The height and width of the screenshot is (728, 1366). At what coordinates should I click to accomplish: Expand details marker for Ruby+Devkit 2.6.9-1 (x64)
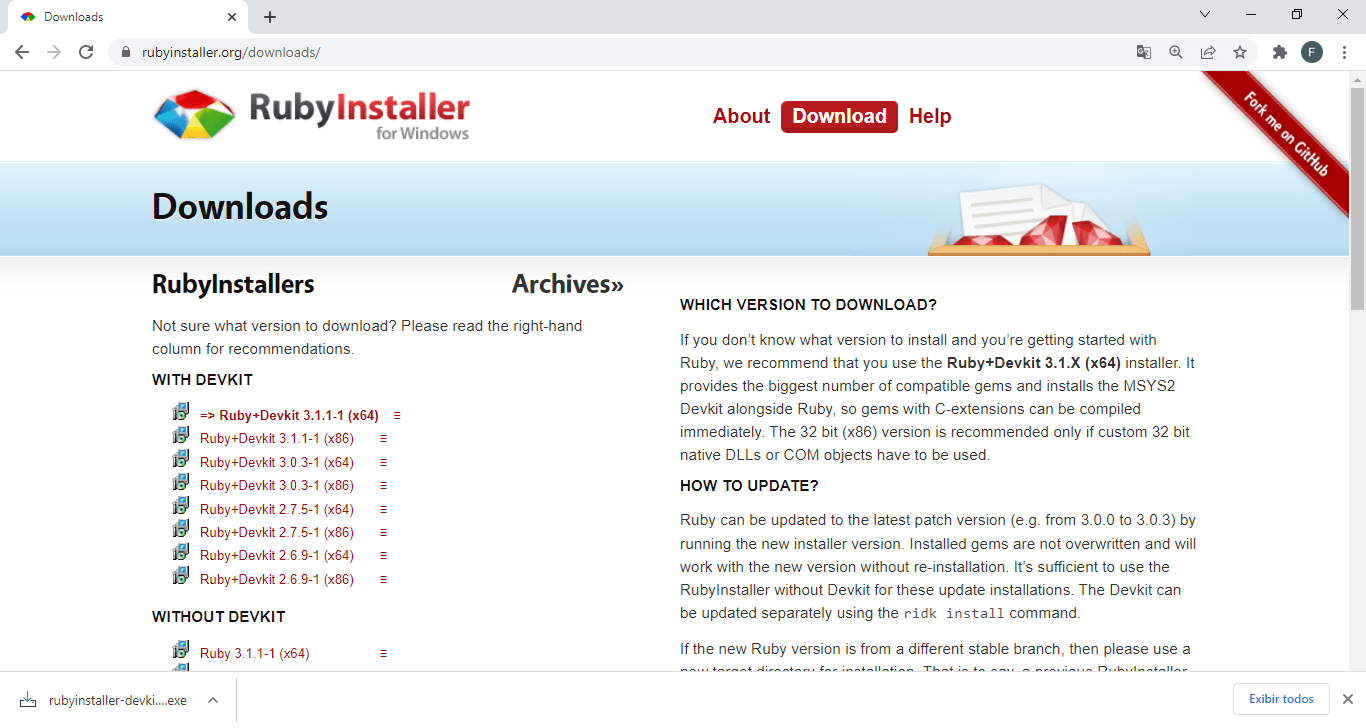pos(383,556)
